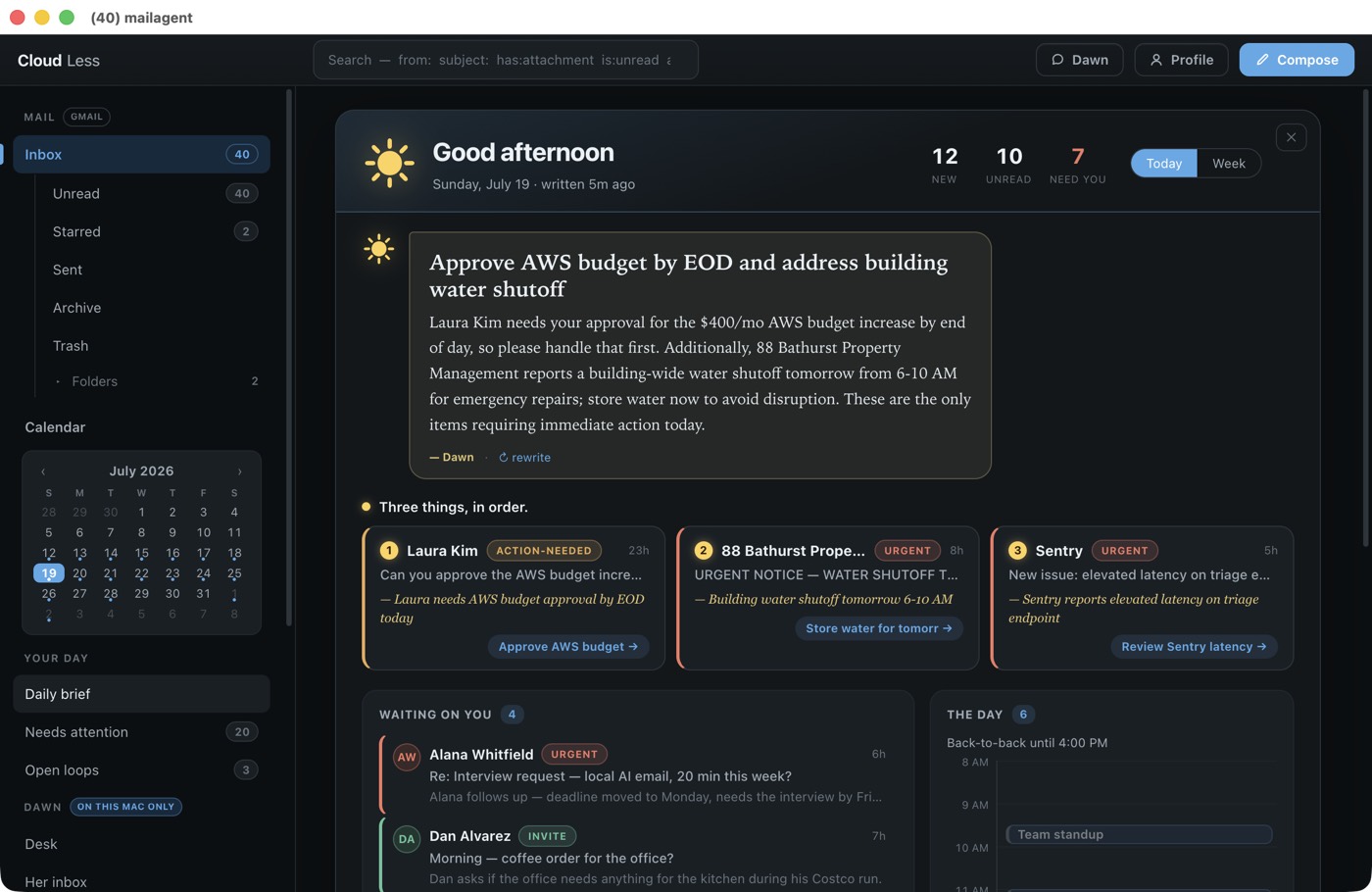This screenshot has width=1372, height=892.
Task: Open Sent mail
Action: point(155,270)
